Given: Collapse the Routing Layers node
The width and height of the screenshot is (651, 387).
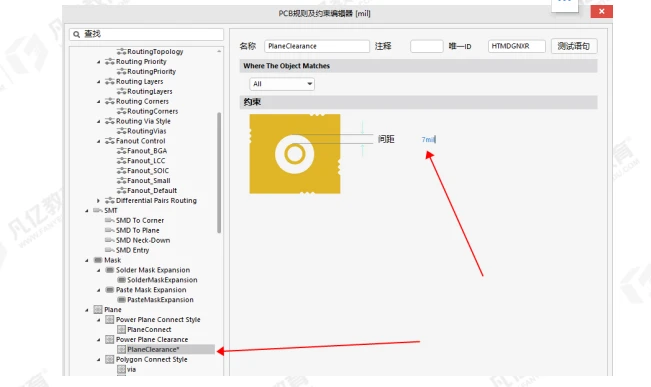Looking at the screenshot, I should [99, 82].
